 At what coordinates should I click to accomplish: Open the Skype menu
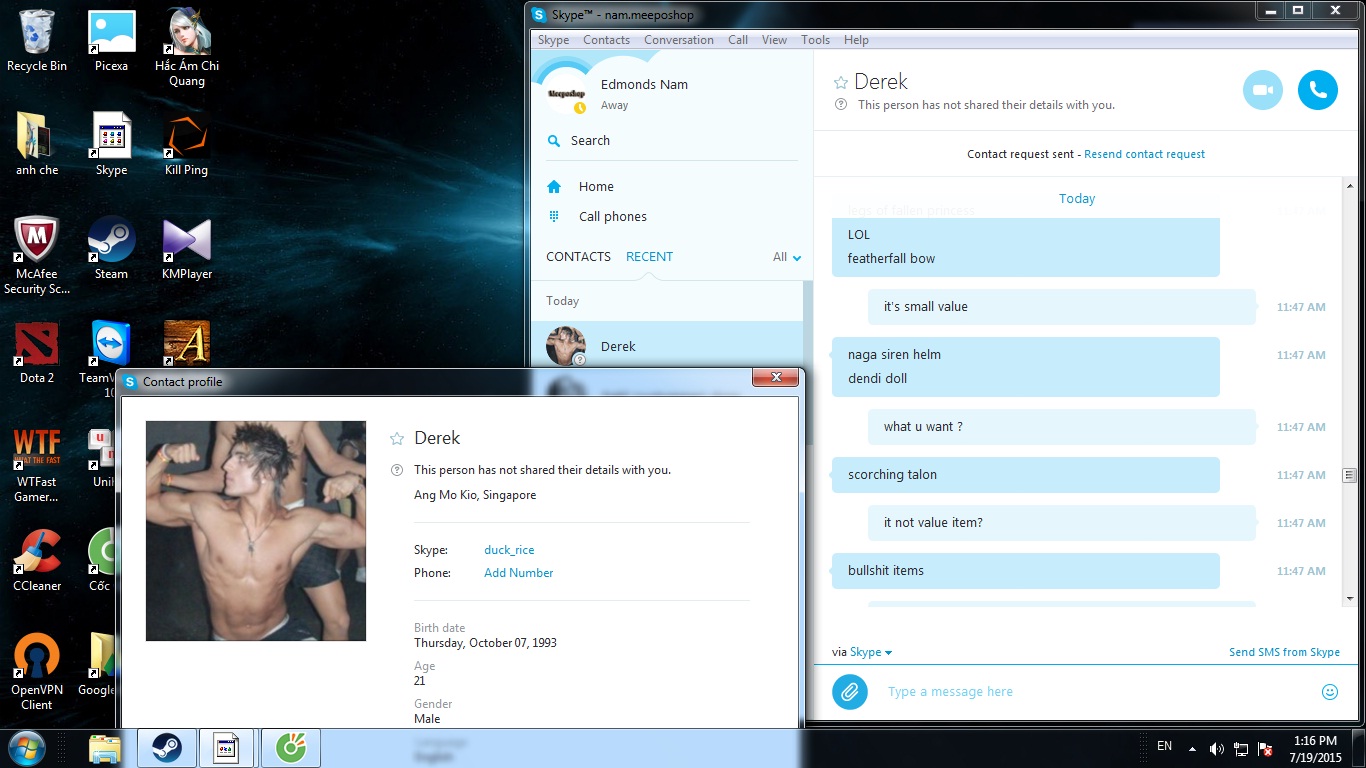[553, 40]
